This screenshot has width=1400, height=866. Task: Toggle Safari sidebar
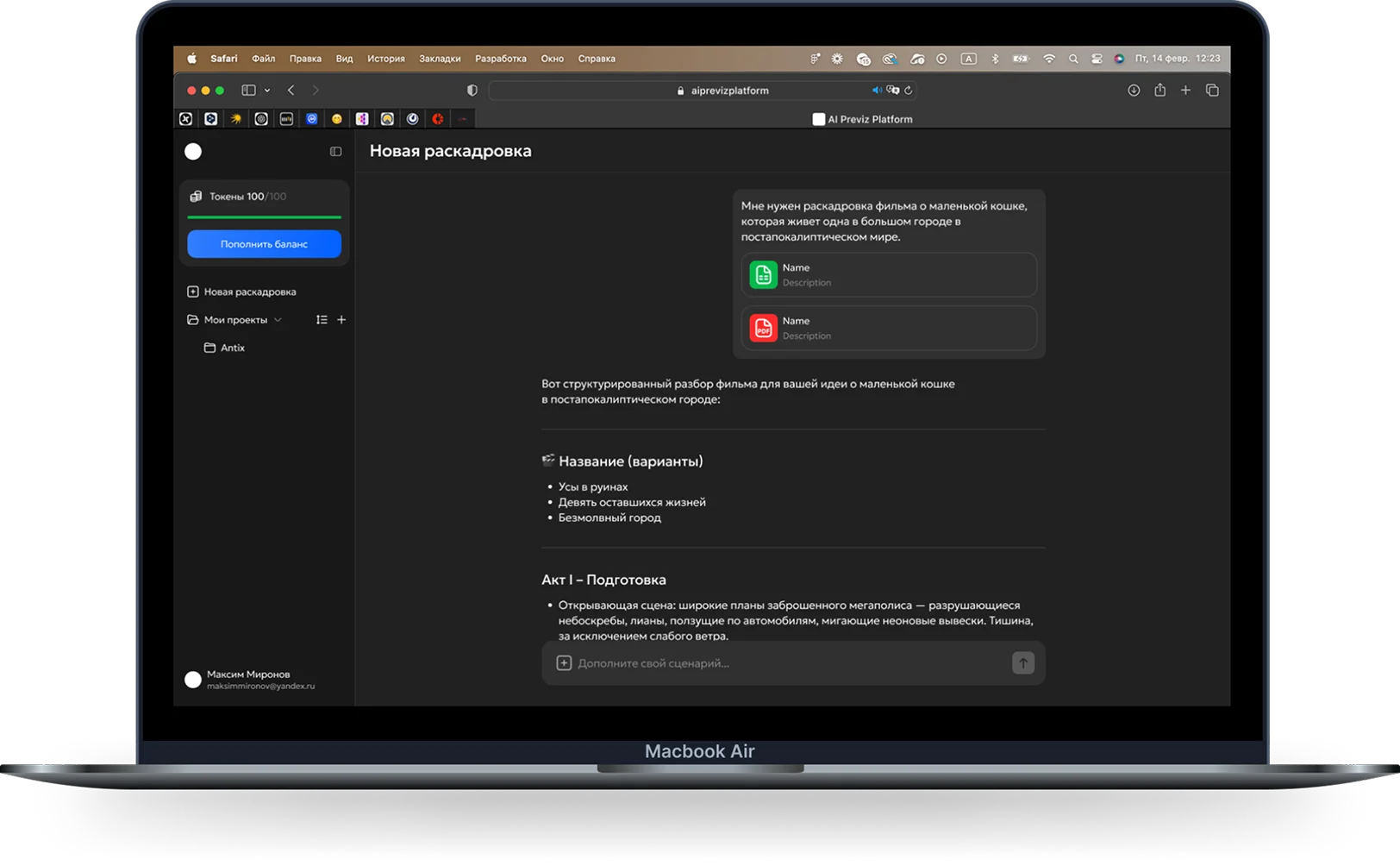[x=248, y=90]
